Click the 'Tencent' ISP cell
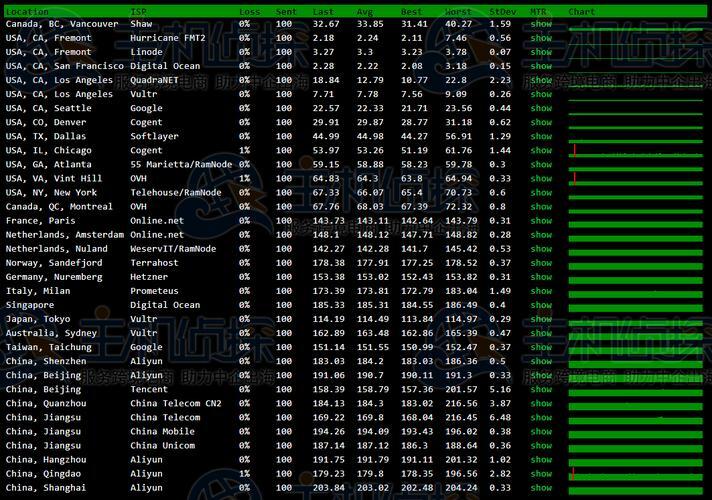The height and width of the screenshot is (500, 712). click(149, 390)
